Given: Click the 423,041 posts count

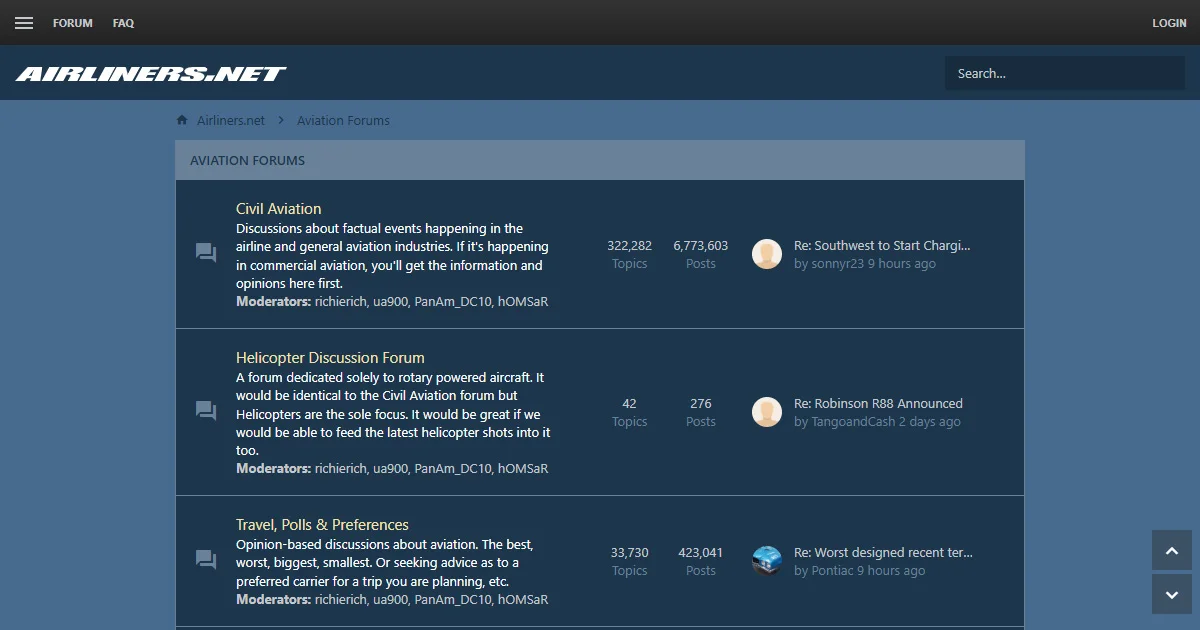Looking at the screenshot, I should pyautogui.click(x=701, y=552).
